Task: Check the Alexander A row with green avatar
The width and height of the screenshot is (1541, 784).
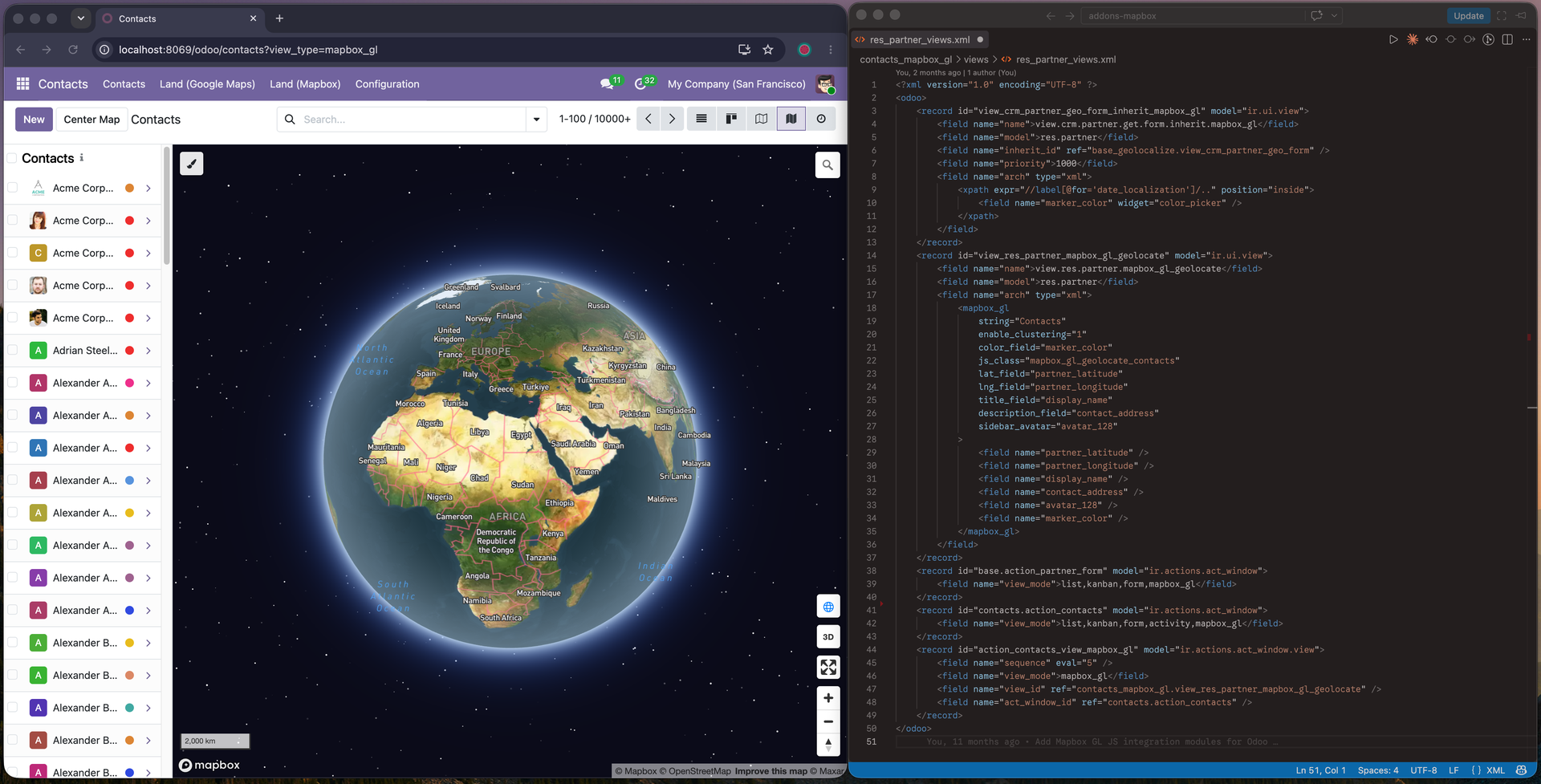Action: click(x=12, y=545)
